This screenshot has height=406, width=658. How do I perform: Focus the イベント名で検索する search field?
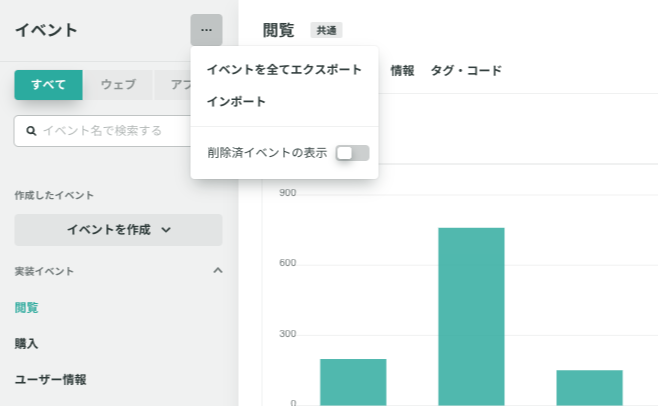[x=102, y=131]
